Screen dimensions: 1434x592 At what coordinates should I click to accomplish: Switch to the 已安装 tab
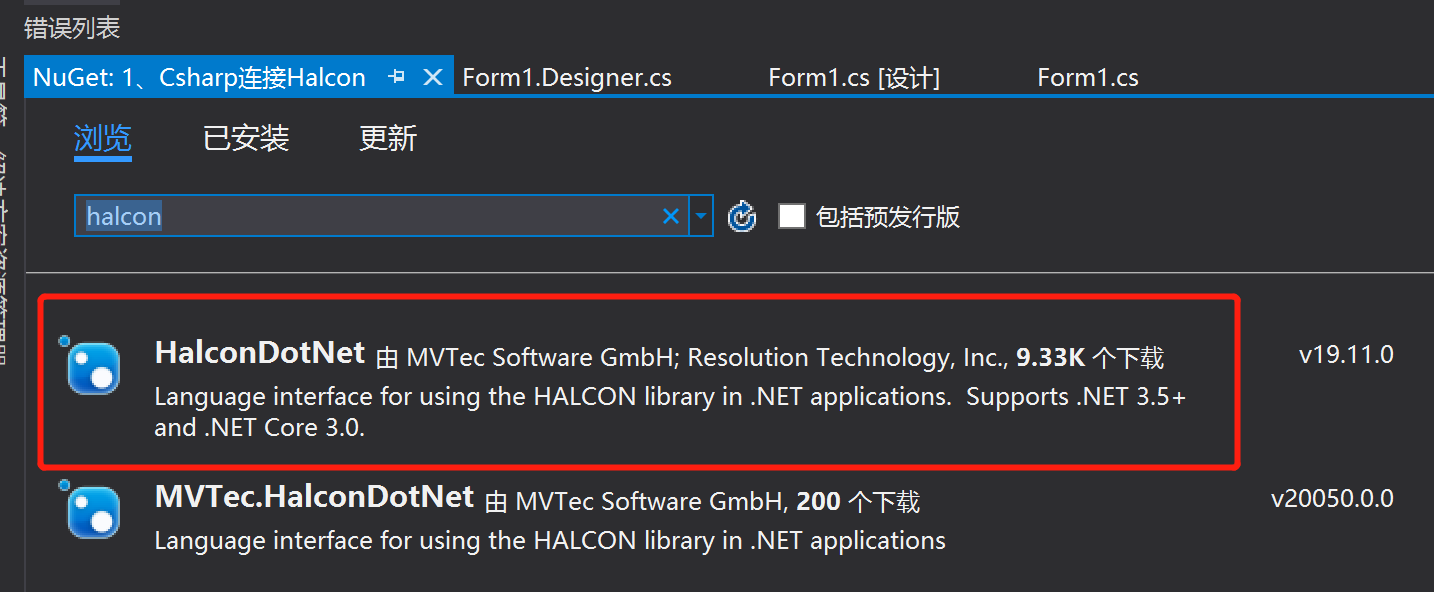point(245,138)
